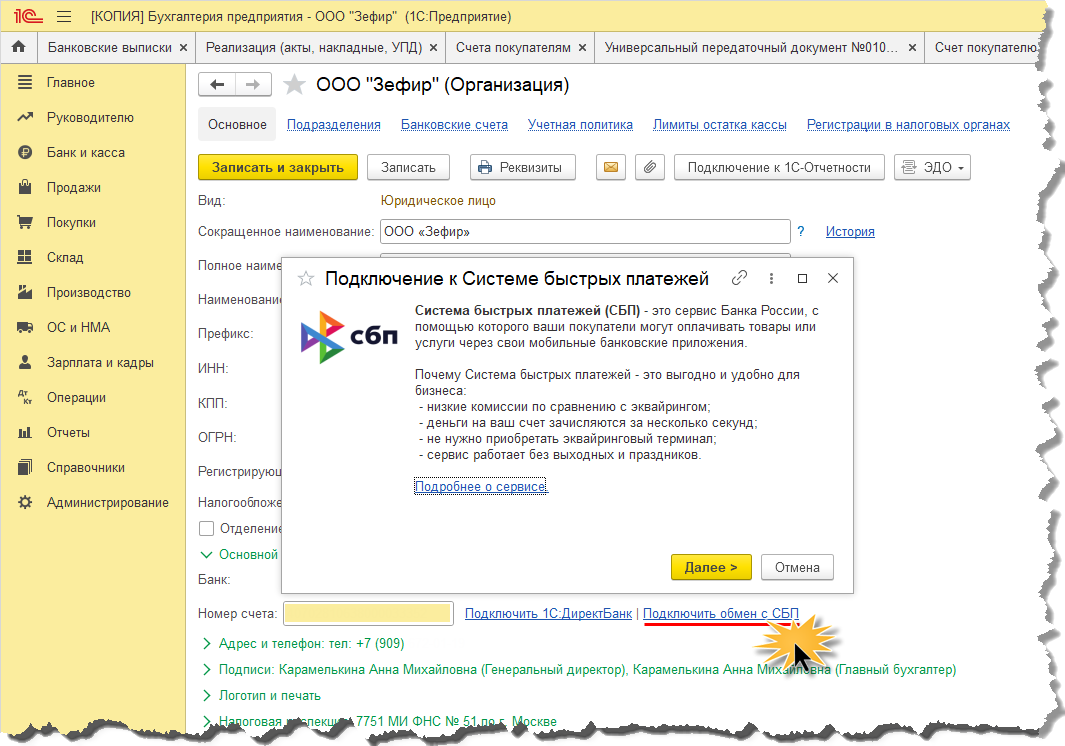Print organization details via Реквизиты button

522,167
